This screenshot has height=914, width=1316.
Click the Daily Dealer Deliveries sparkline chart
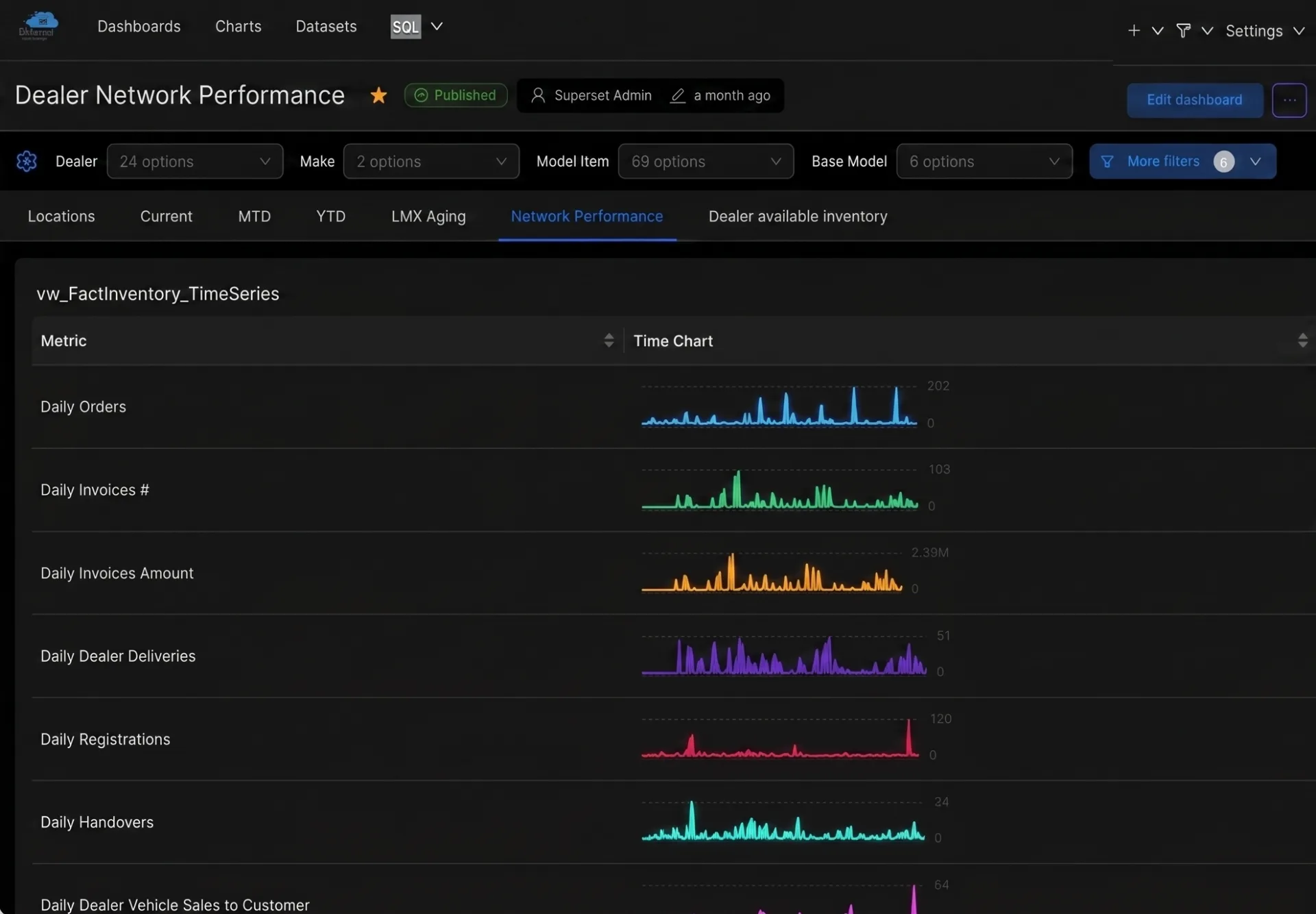(x=784, y=655)
